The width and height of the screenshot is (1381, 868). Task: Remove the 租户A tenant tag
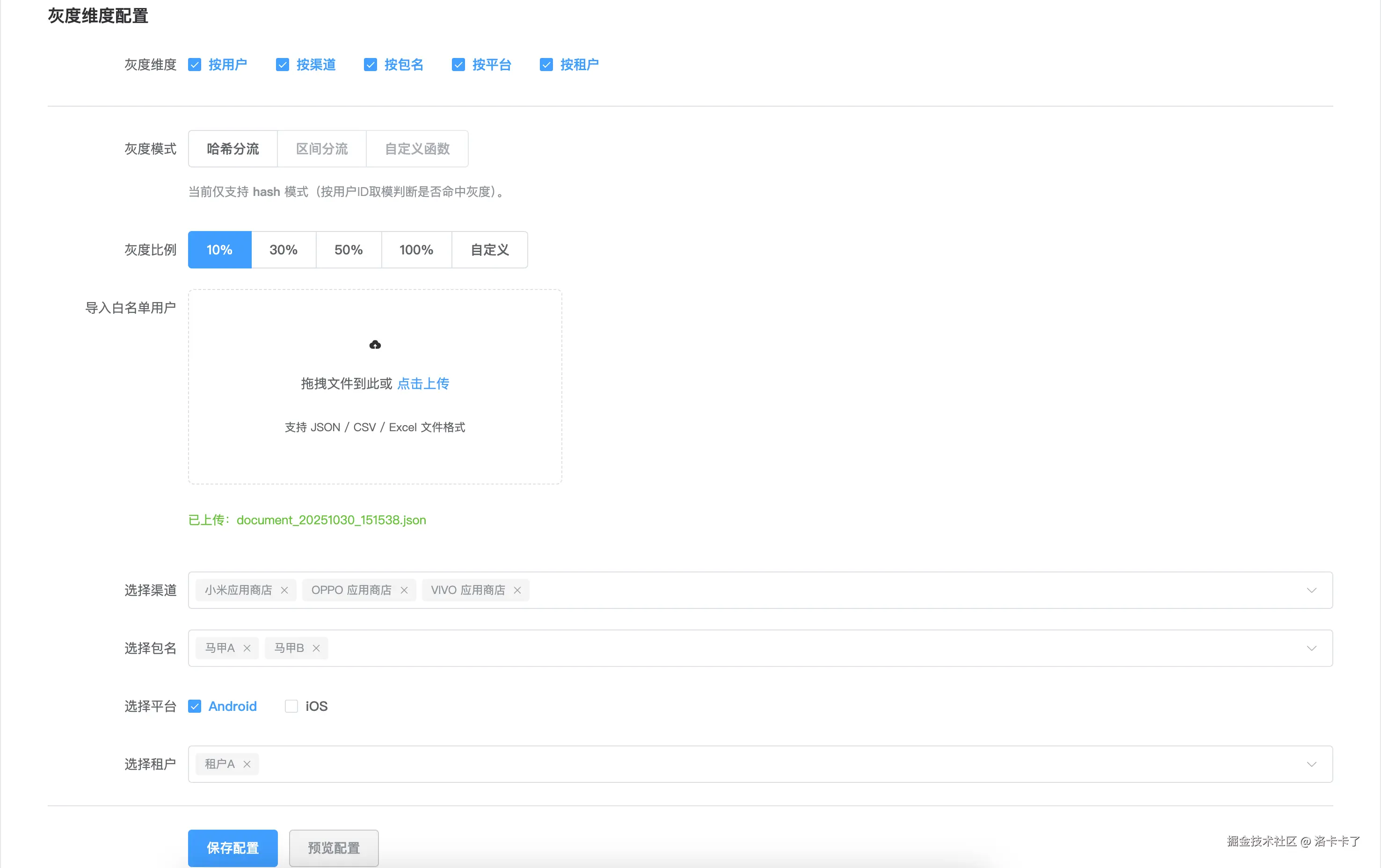tap(247, 764)
